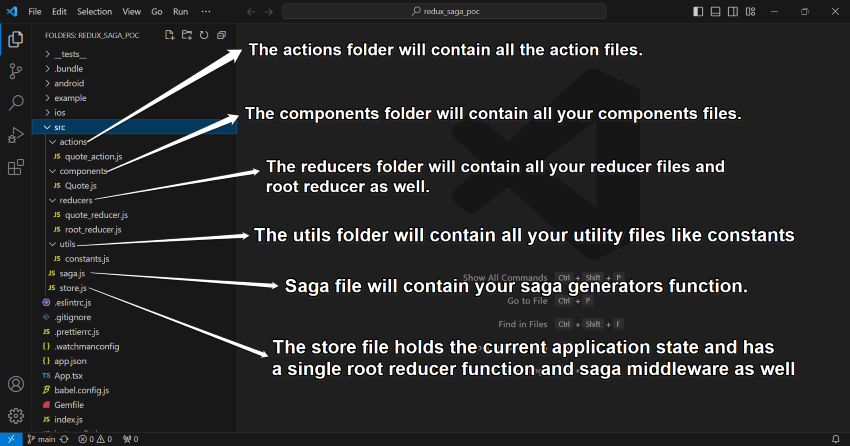The image size is (850, 446).
Task: Open the Run and Debug view
Action: pos(15,135)
